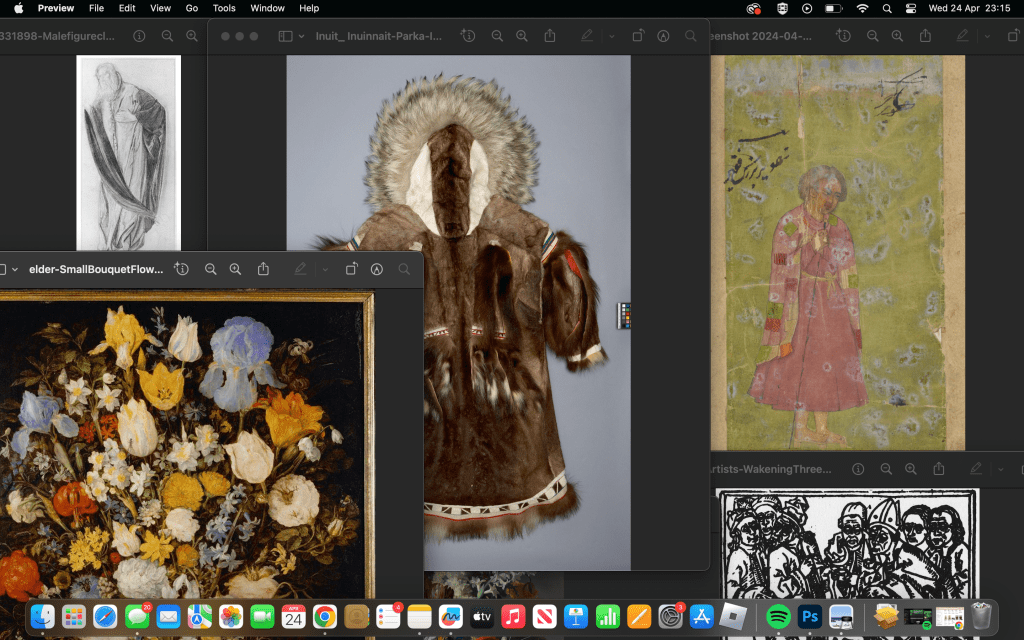
Task: Click the search icon in the elder-SmallBouquetFlowers toolbar
Action: [404, 269]
